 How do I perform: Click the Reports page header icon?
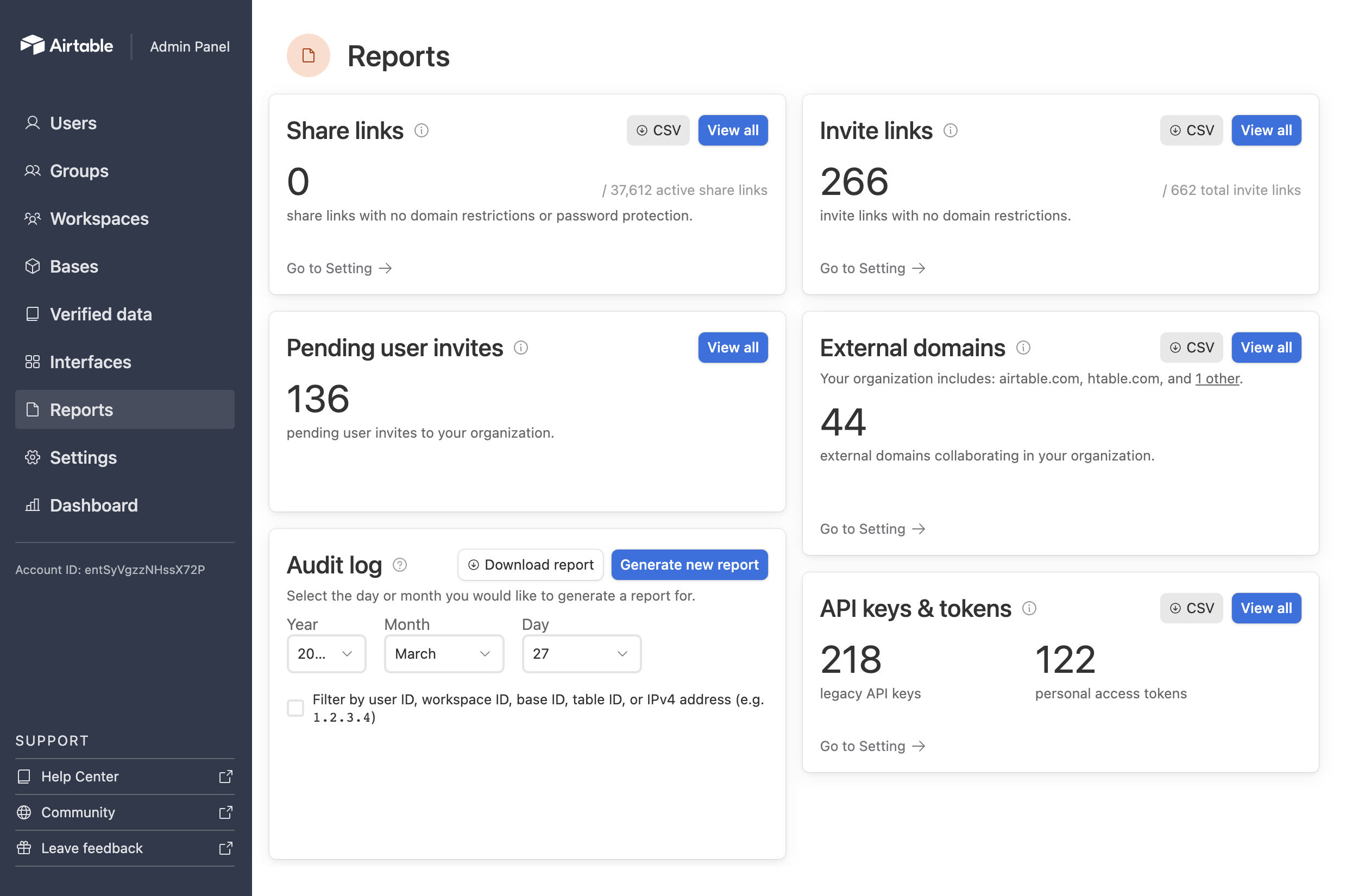[308, 55]
